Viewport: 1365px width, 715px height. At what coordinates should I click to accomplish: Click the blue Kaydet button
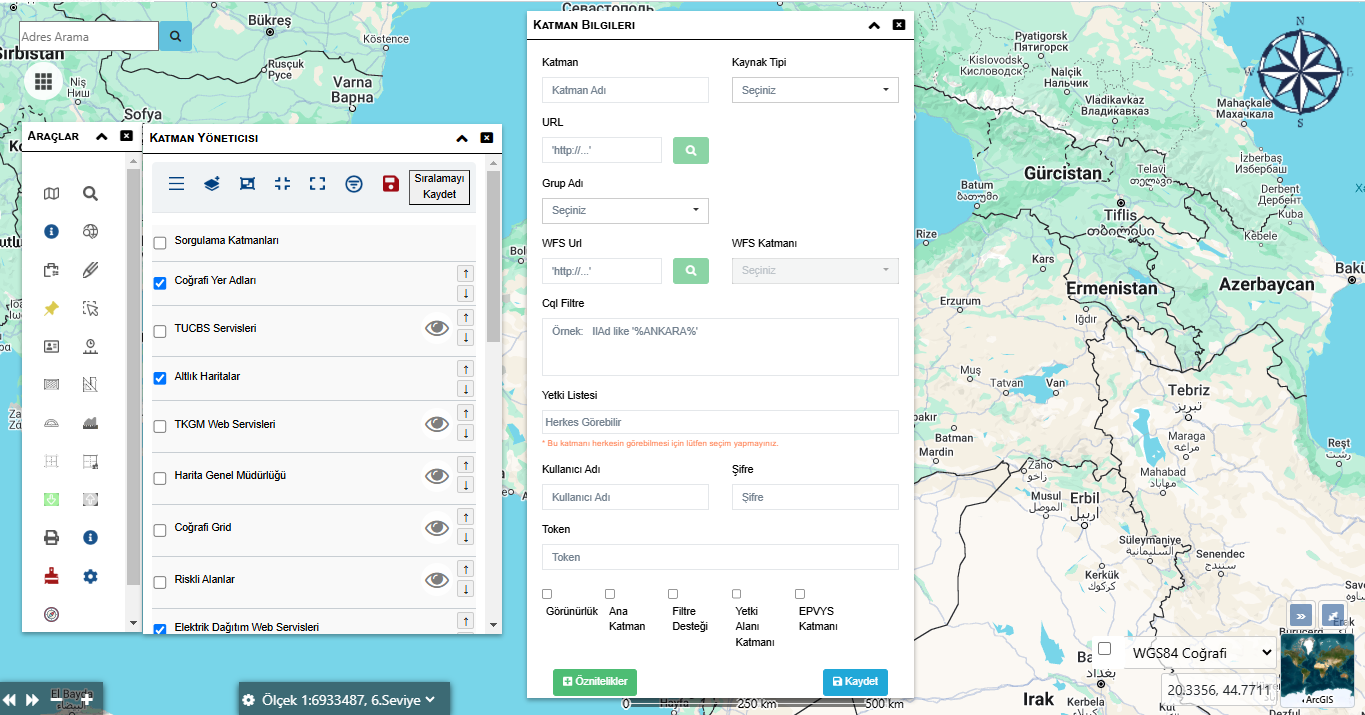coord(855,682)
